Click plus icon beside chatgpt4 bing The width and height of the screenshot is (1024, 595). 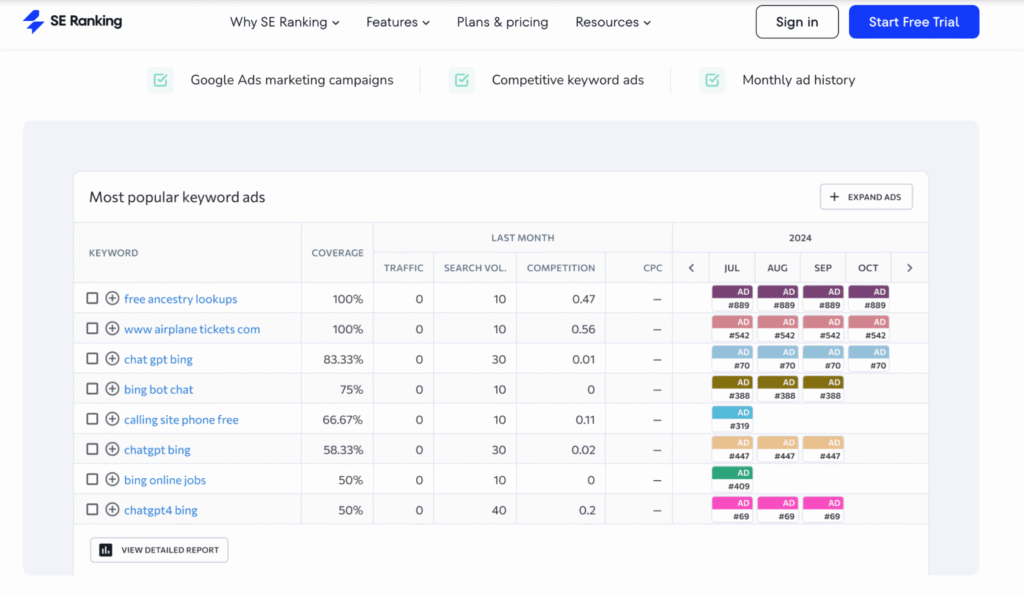click(112, 509)
